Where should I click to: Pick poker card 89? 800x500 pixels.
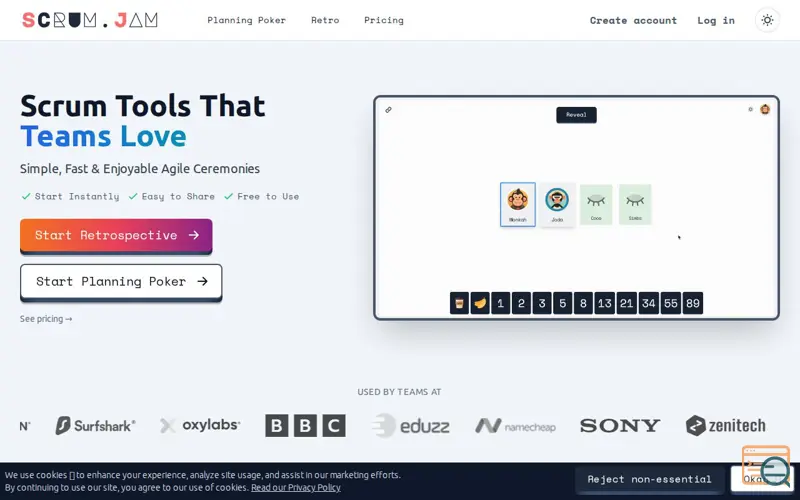click(x=693, y=303)
